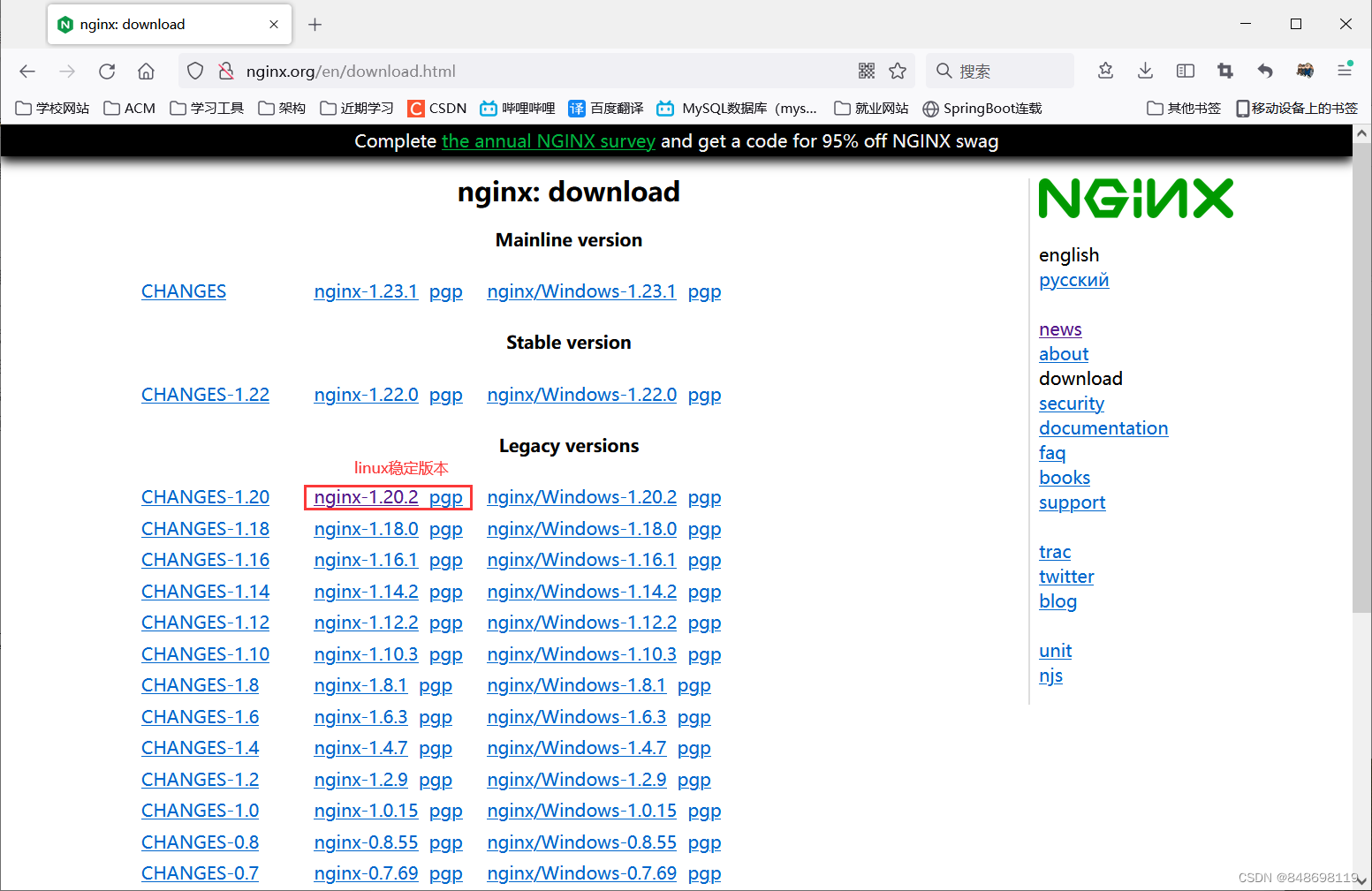The image size is (1372, 891).
Task: Expand the 其他书签 bookmark folder
Action: point(1184,109)
